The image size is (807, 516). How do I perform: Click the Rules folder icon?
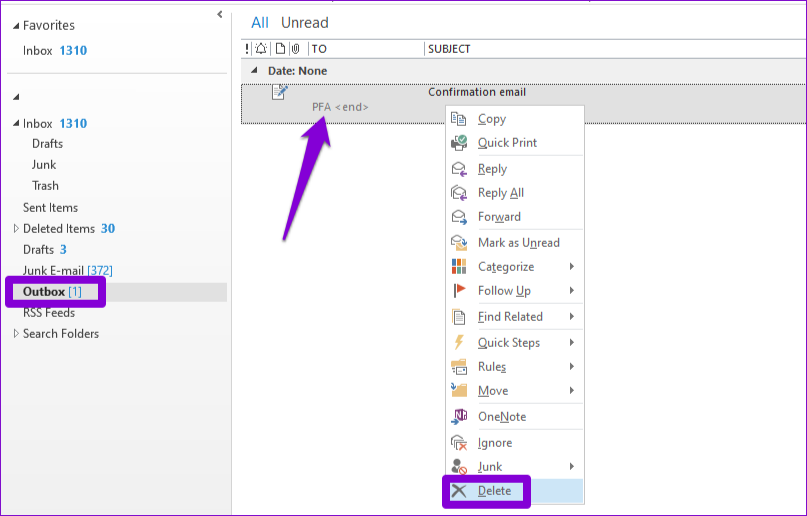pos(459,366)
